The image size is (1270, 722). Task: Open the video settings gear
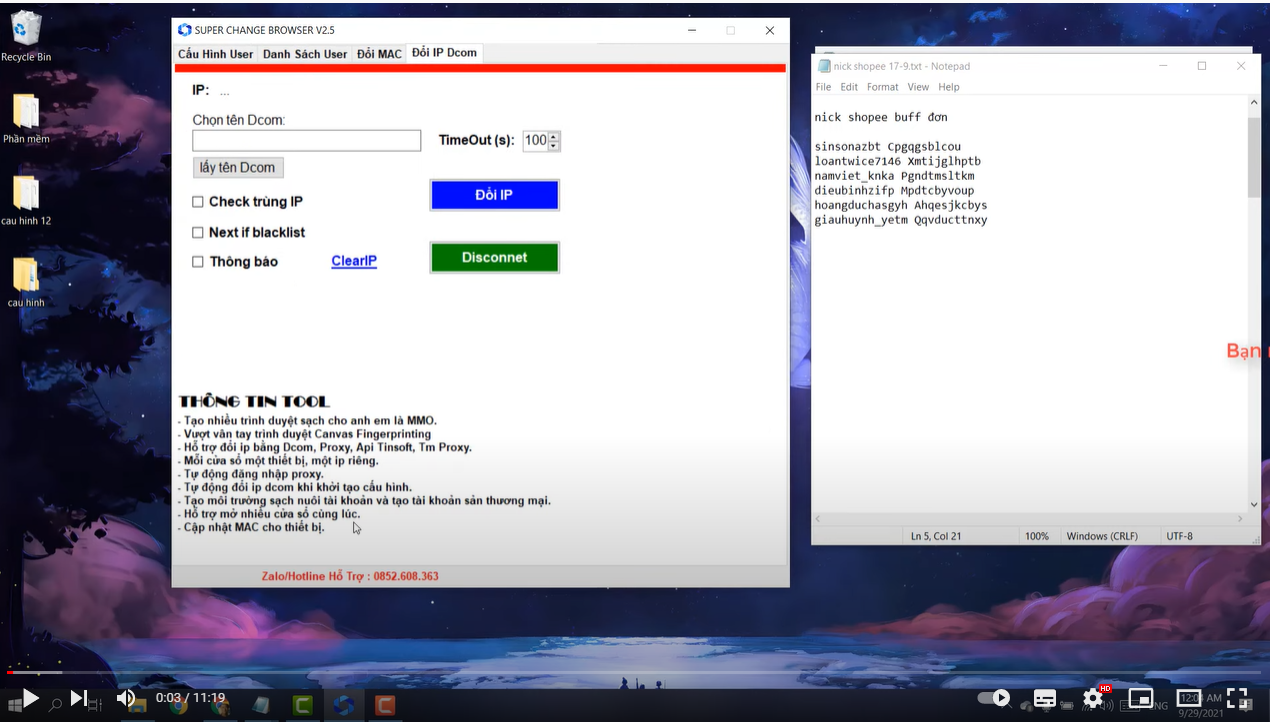tap(1093, 698)
